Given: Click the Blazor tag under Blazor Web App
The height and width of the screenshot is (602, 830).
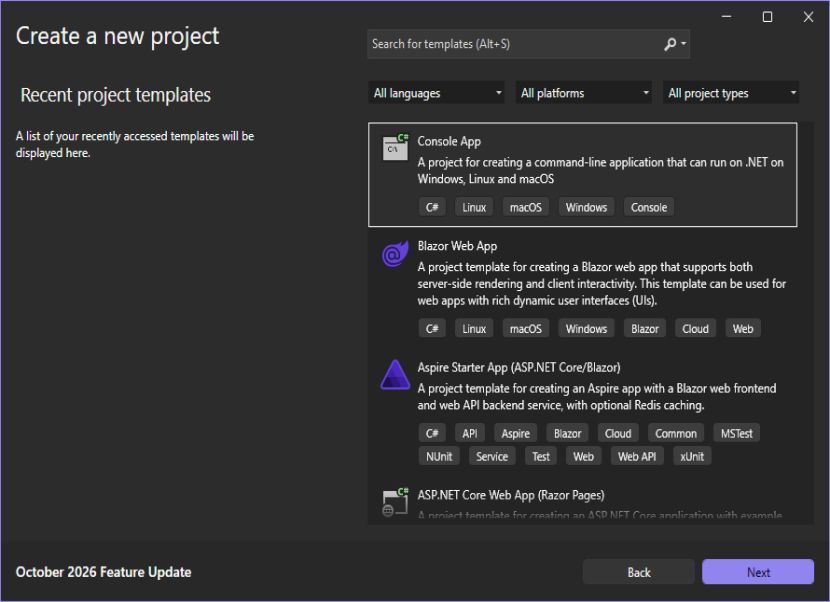Looking at the screenshot, I should (645, 329).
